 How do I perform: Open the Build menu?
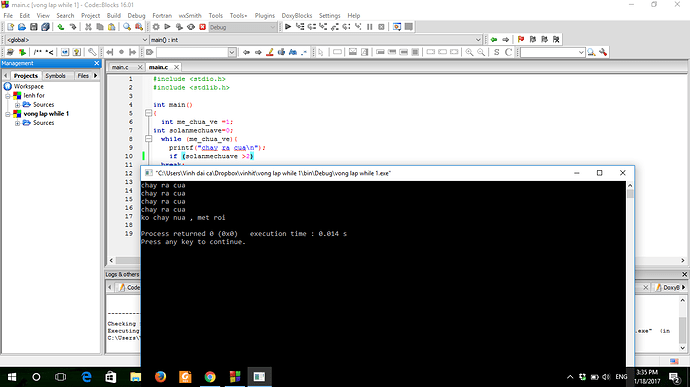pyautogui.click(x=114, y=15)
